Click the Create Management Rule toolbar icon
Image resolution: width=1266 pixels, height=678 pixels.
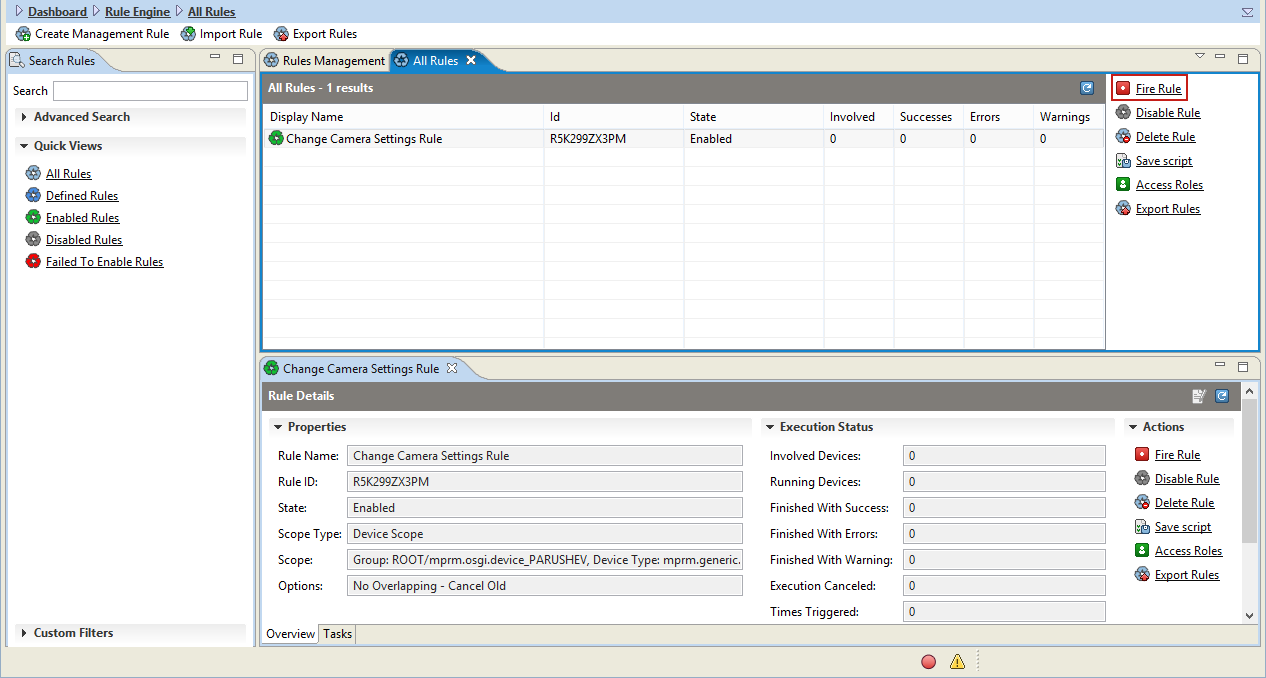tap(24, 34)
